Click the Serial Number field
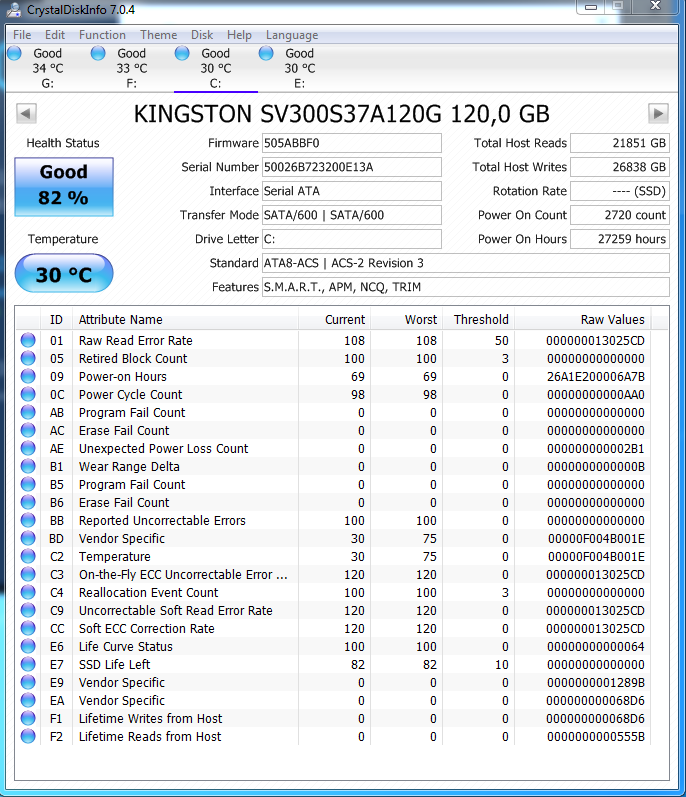The image size is (686, 797). (x=351, y=167)
